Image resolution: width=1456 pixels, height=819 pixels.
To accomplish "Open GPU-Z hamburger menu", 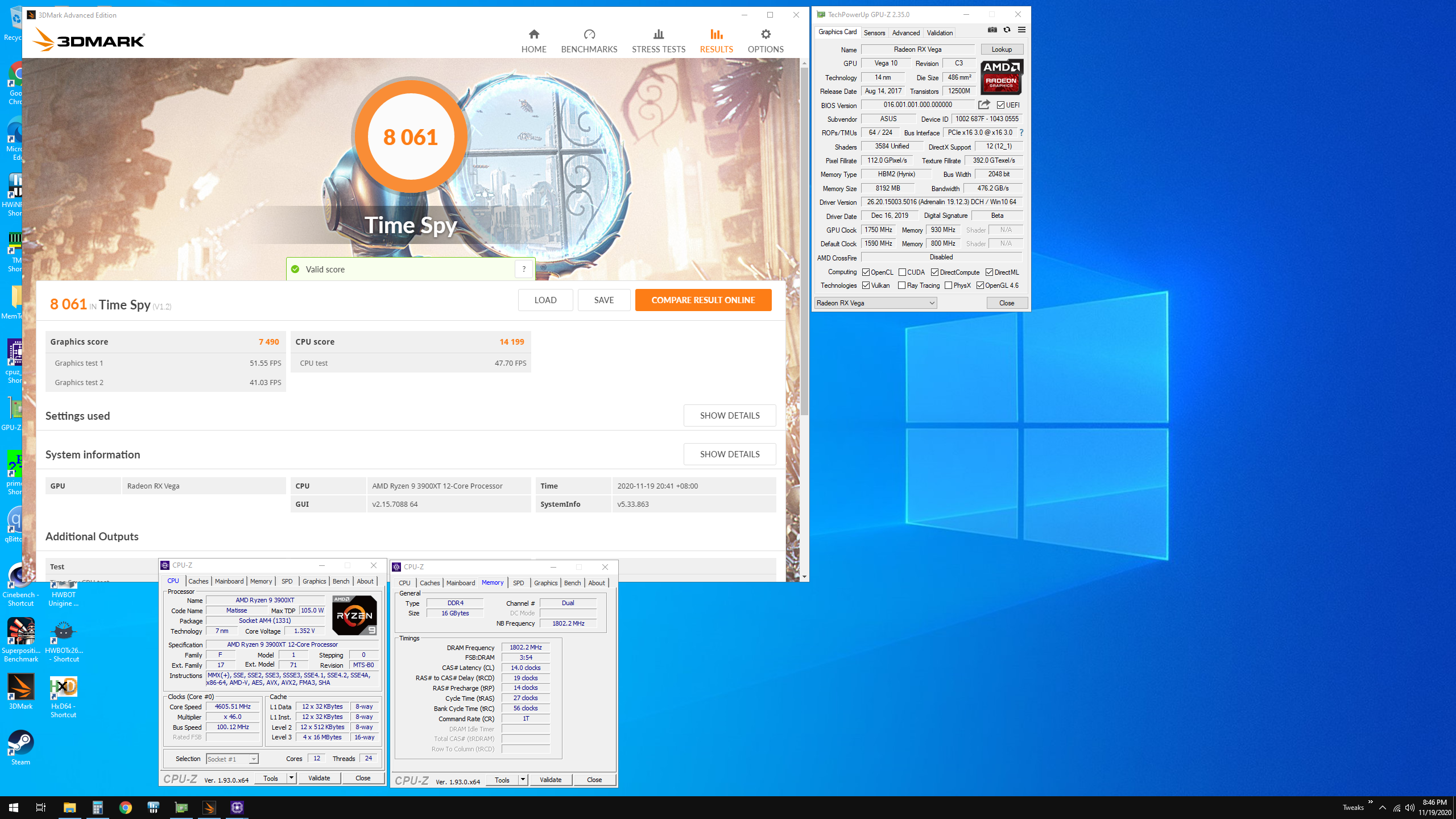I will tap(1022, 30).
